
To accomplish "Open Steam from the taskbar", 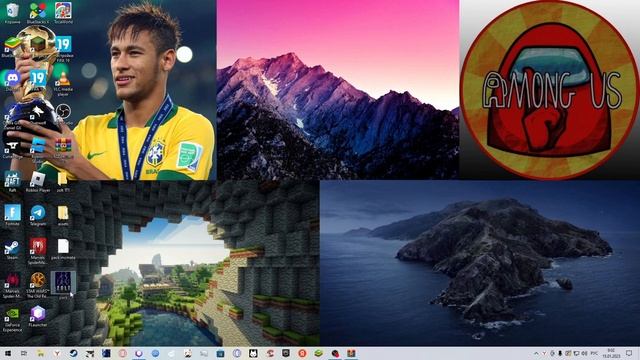I will coord(73,353).
